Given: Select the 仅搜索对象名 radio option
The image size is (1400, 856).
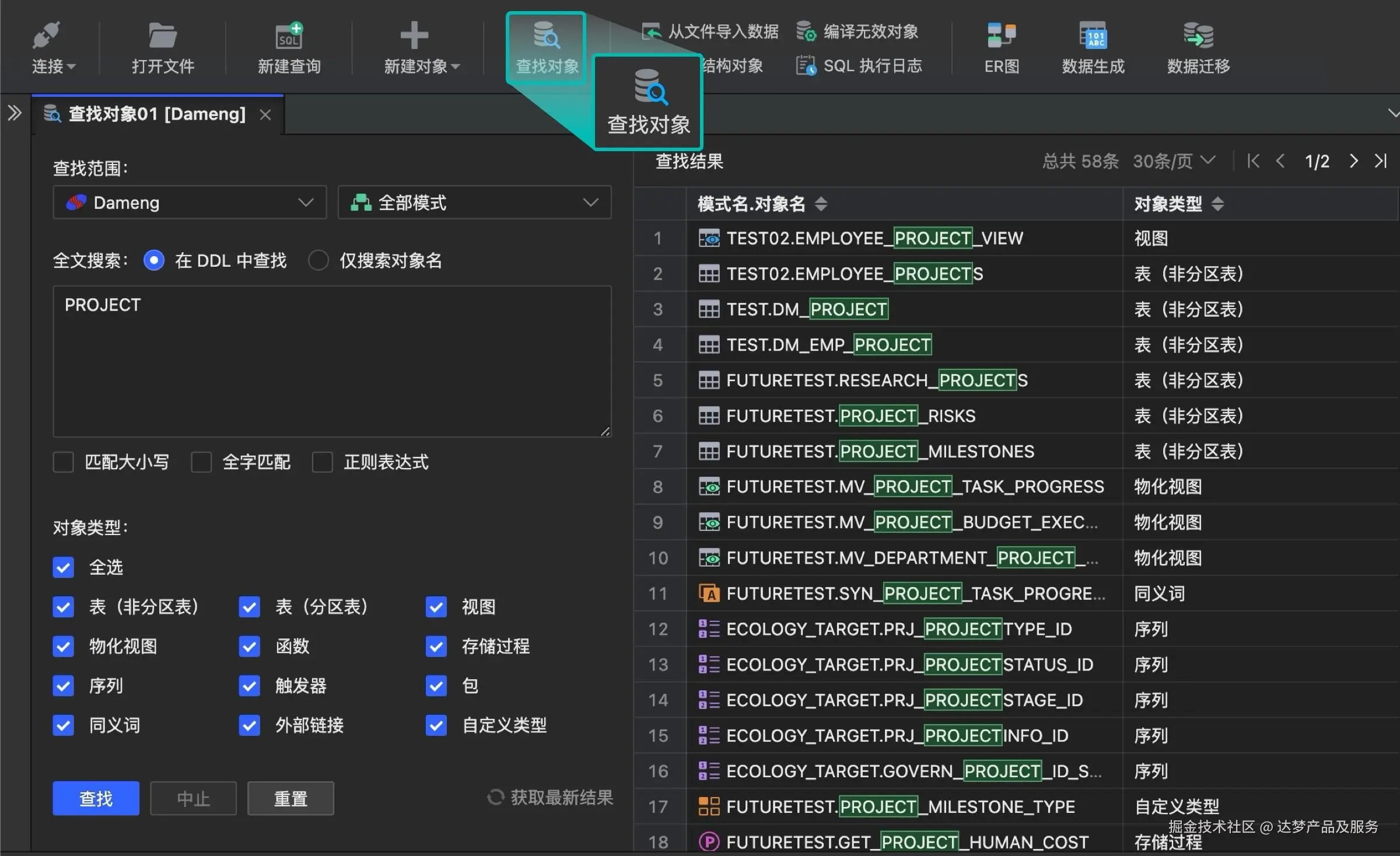Looking at the screenshot, I should click(318, 260).
